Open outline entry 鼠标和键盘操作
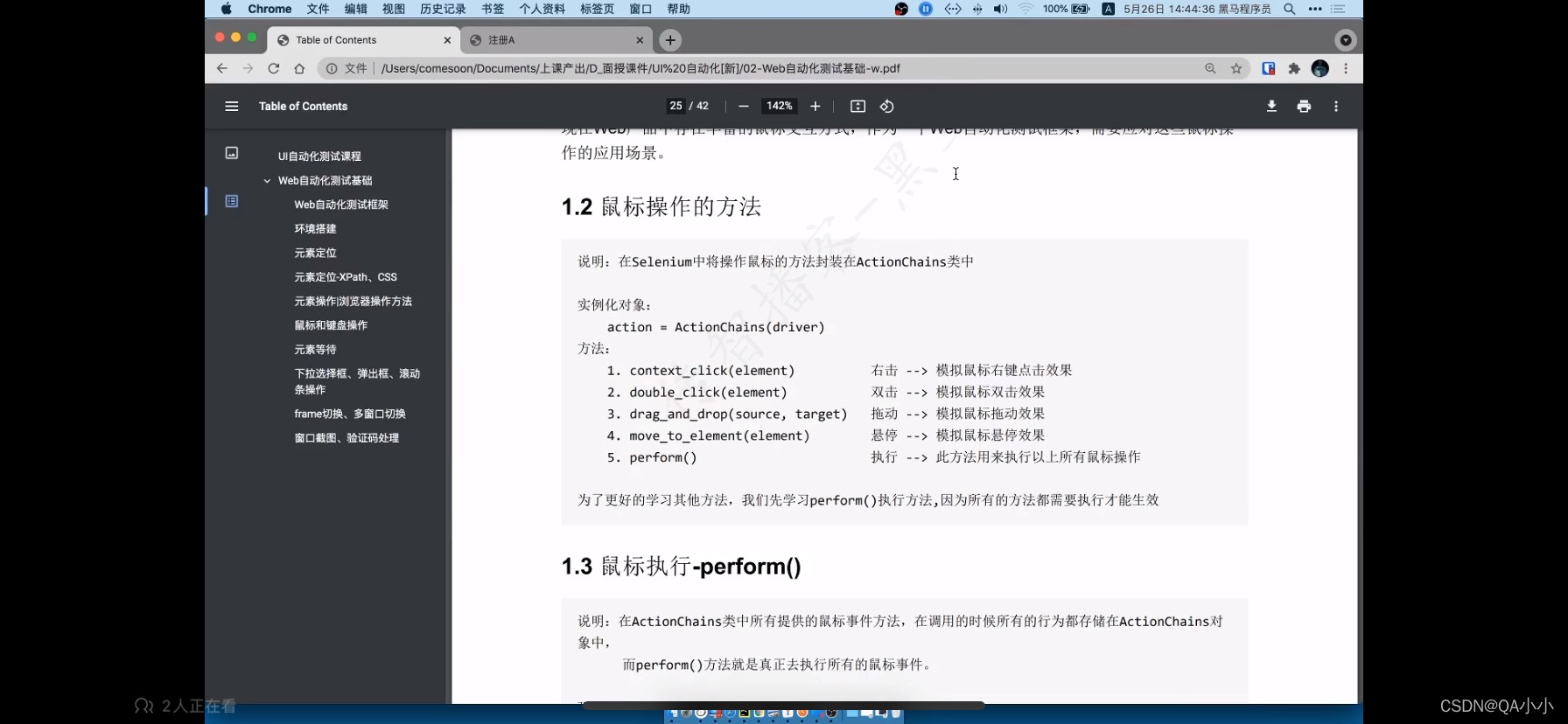 pyautogui.click(x=331, y=325)
